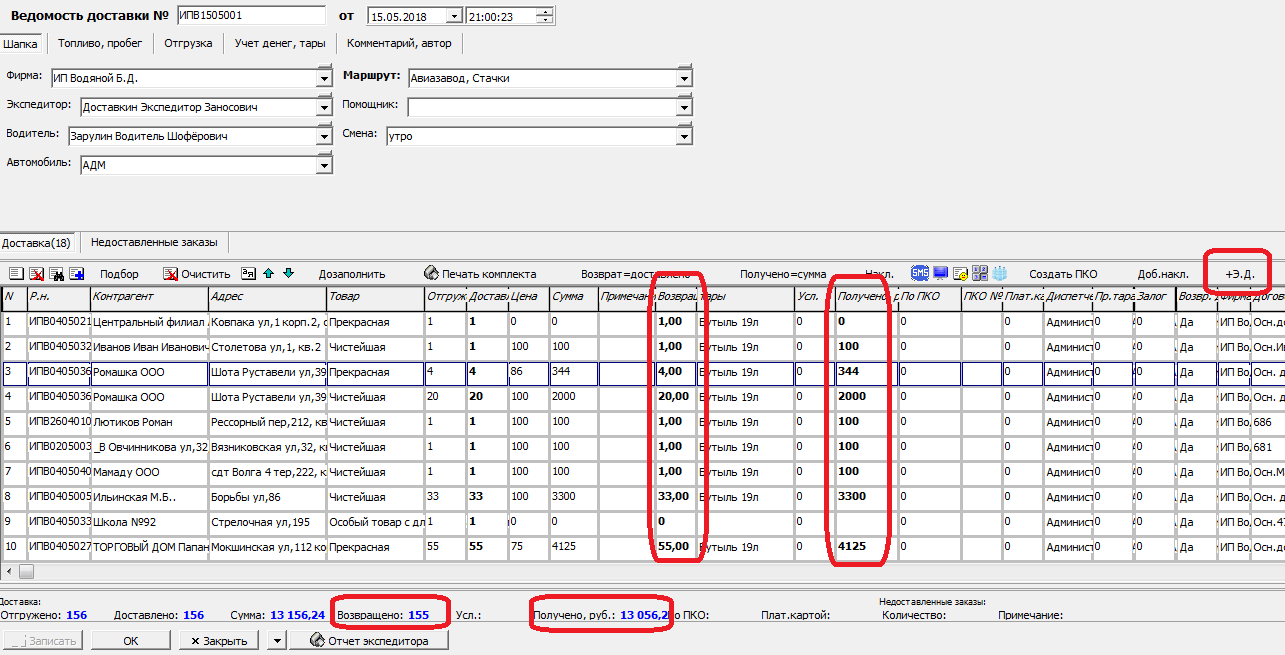The width and height of the screenshot is (1285, 655).
Task: Click the time field spinner arrows
Action: [x=543, y=16]
